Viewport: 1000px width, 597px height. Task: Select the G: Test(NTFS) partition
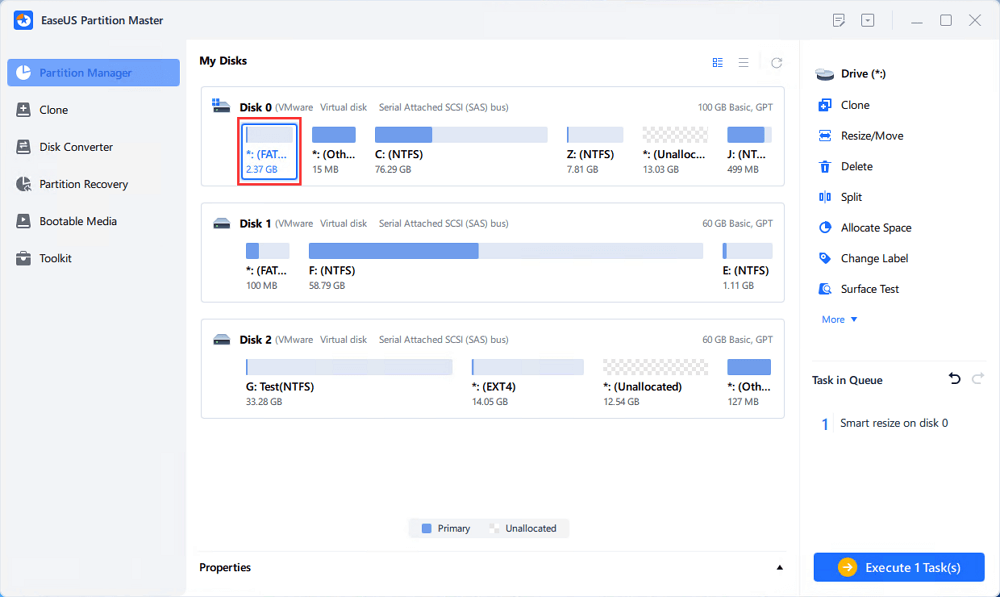tap(349, 383)
